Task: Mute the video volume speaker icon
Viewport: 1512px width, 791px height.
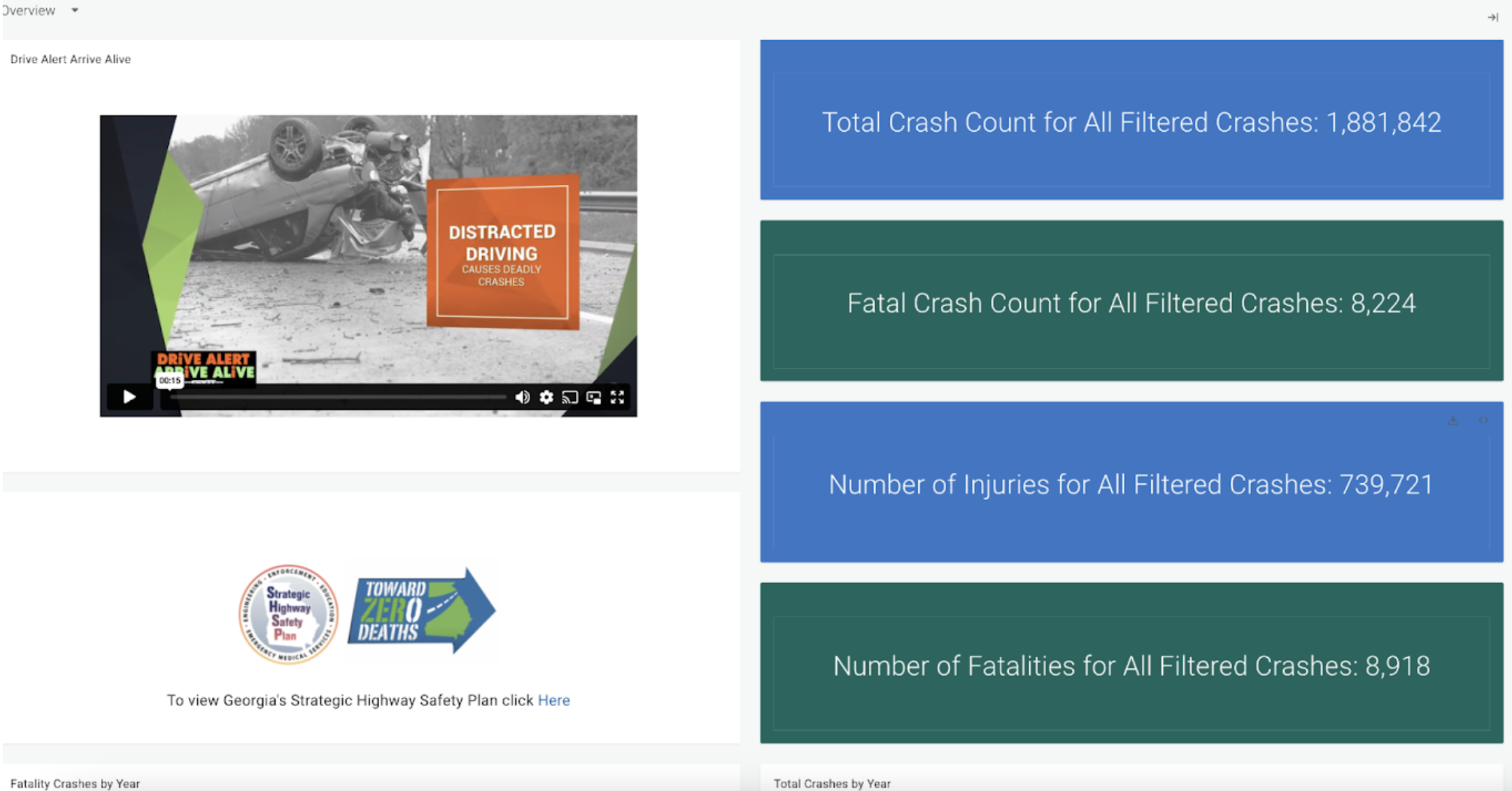Action: pyautogui.click(x=522, y=397)
